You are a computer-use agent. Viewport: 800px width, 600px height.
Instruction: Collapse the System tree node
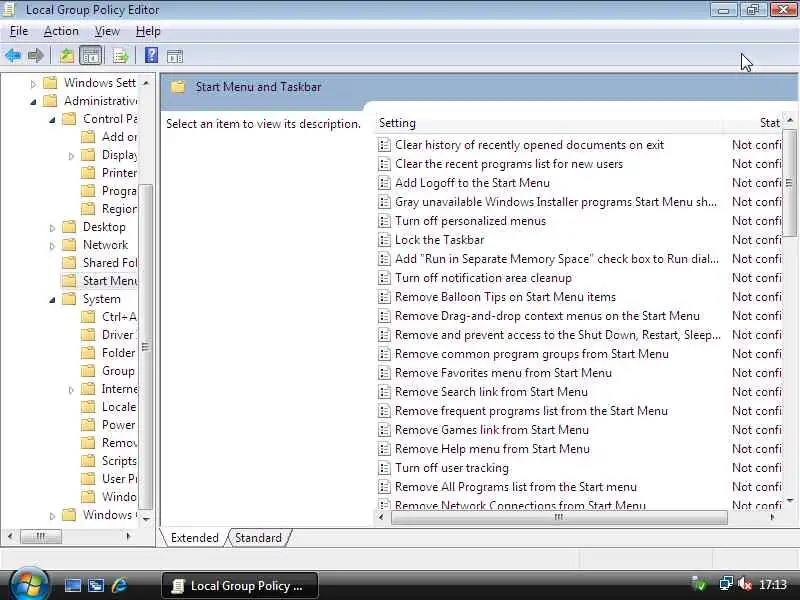[53, 300]
